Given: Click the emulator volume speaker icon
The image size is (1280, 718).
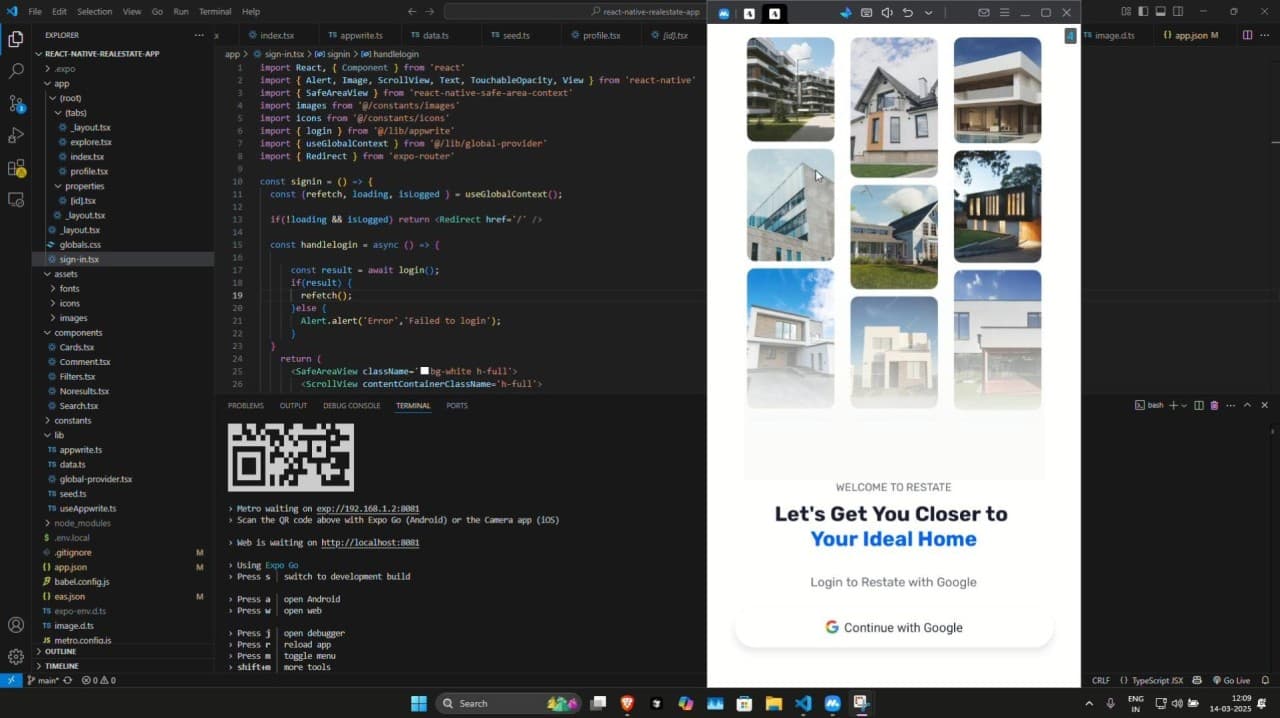Looking at the screenshot, I should 886,13.
